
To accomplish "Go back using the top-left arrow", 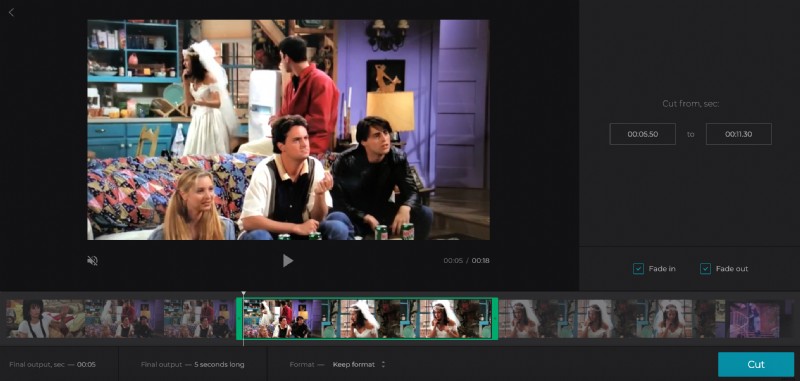I will click(11, 12).
